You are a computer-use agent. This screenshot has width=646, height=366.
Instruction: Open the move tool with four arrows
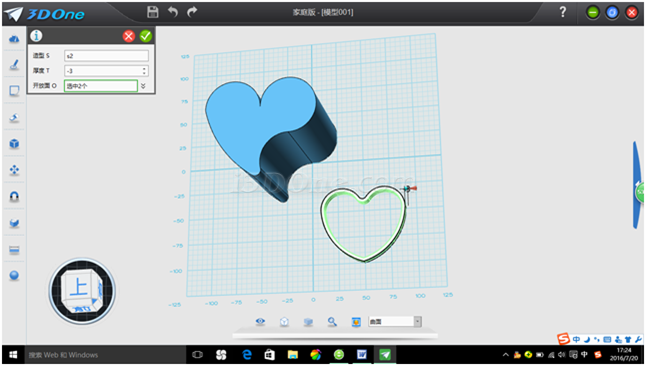point(14,170)
